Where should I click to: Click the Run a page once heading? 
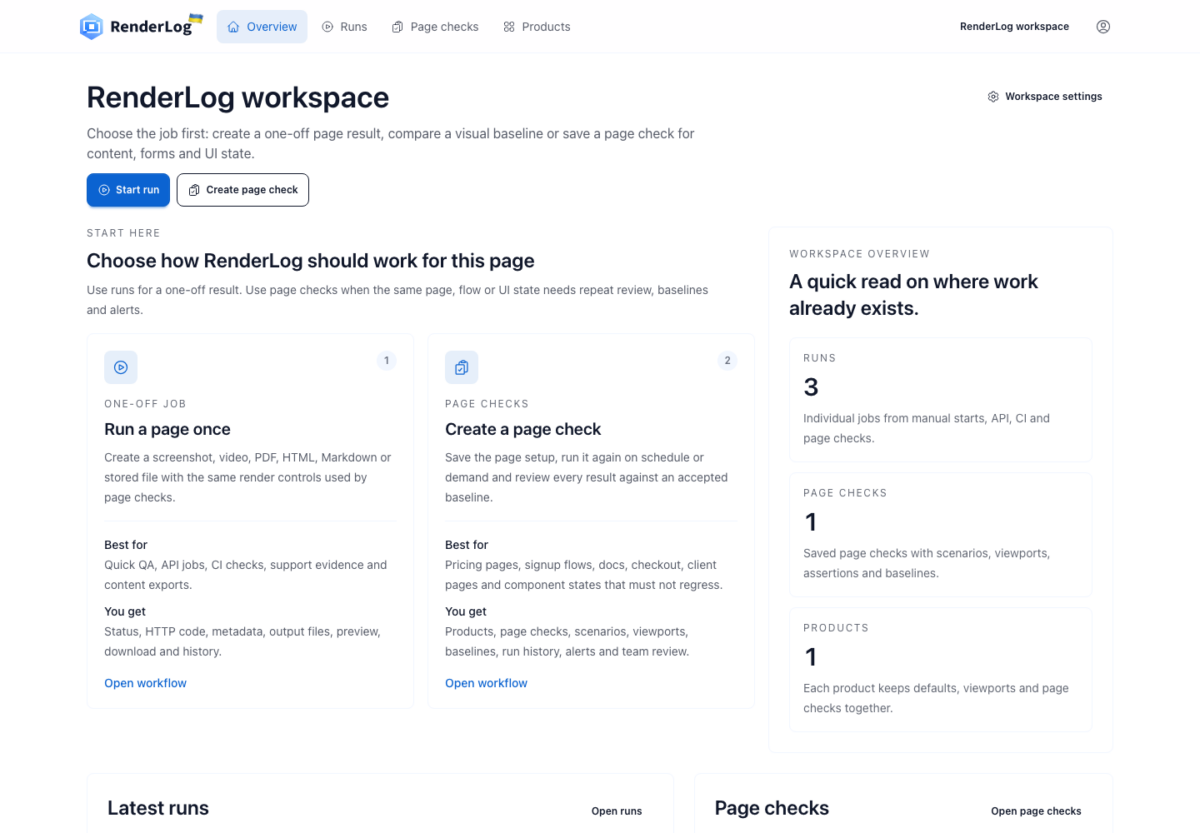point(167,429)
